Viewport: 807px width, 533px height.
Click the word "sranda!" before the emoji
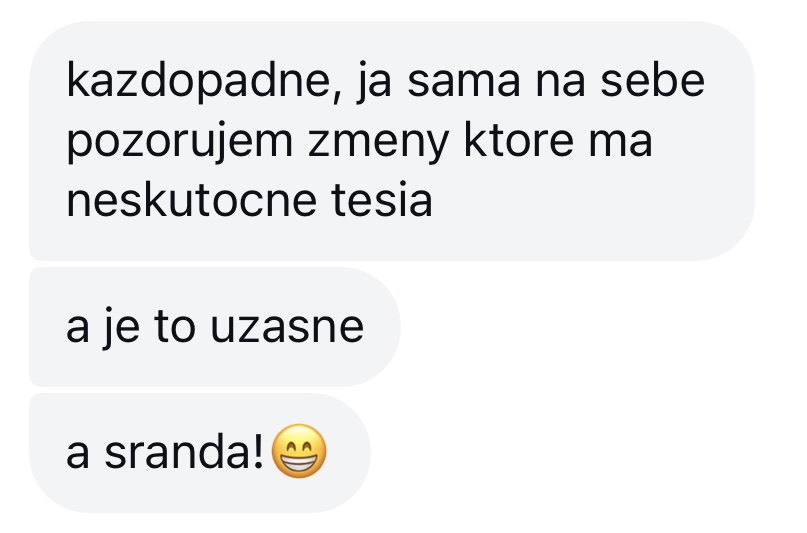click(184, 452)
